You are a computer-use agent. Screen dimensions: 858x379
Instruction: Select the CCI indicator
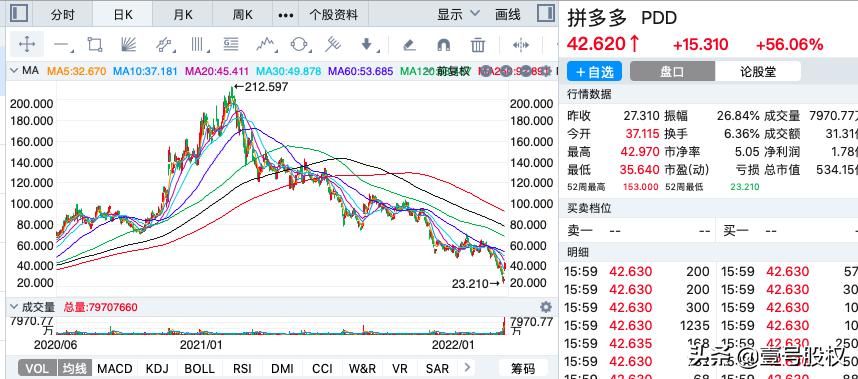(322, 368)
